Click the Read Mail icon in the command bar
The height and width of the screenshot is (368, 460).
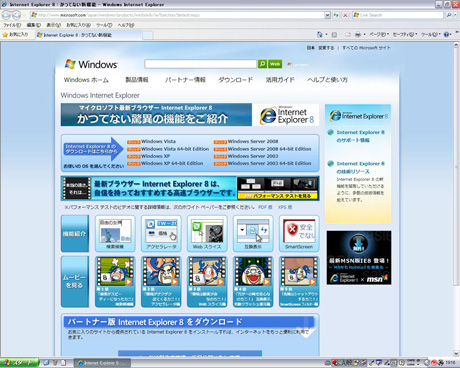[348, 34]
